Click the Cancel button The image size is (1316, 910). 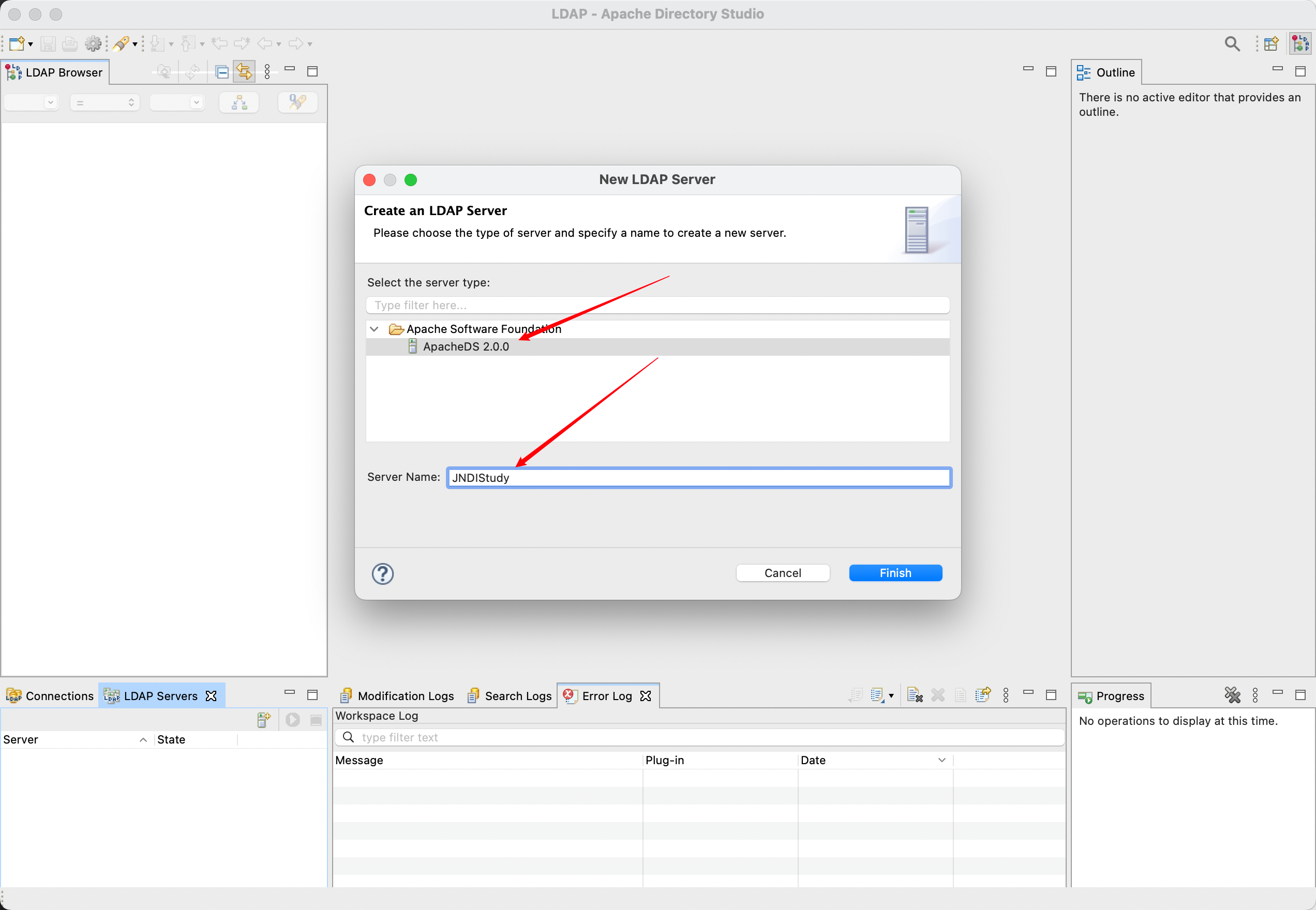(x=783, y=573)
